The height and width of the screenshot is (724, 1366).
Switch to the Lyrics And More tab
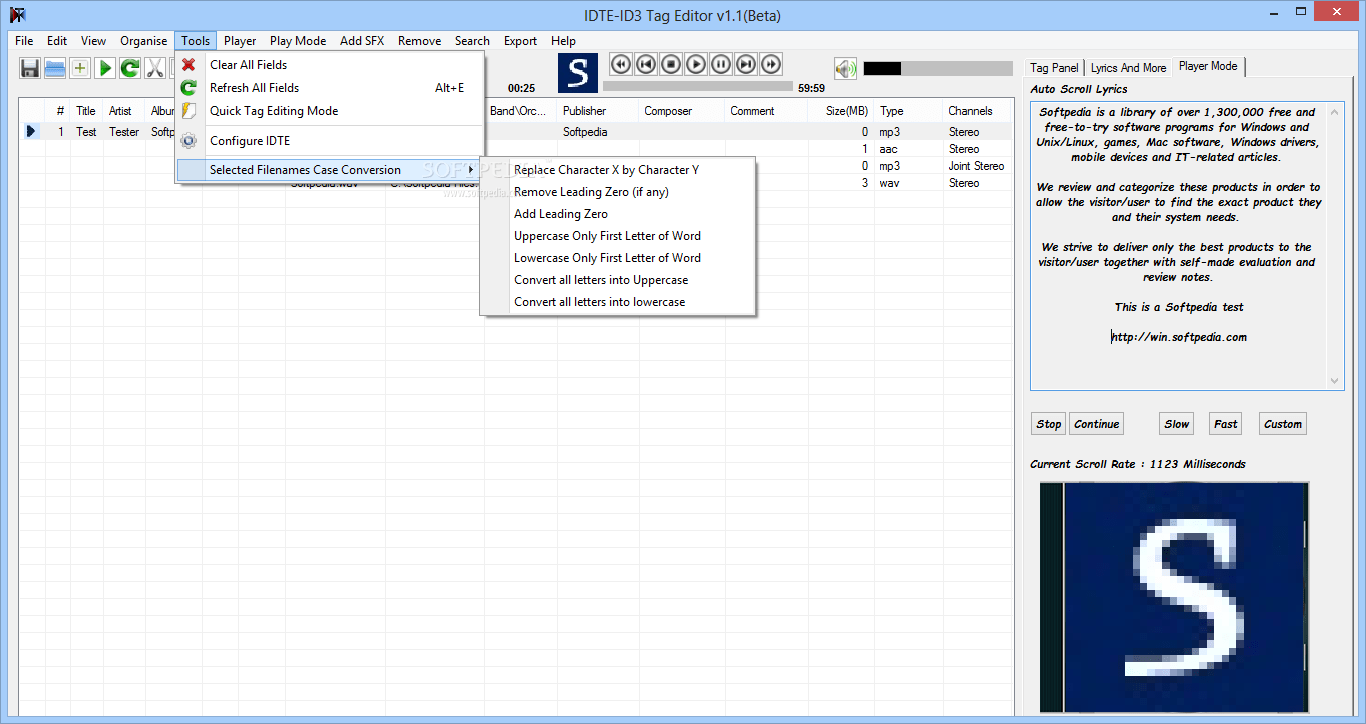pos(1128,67)
